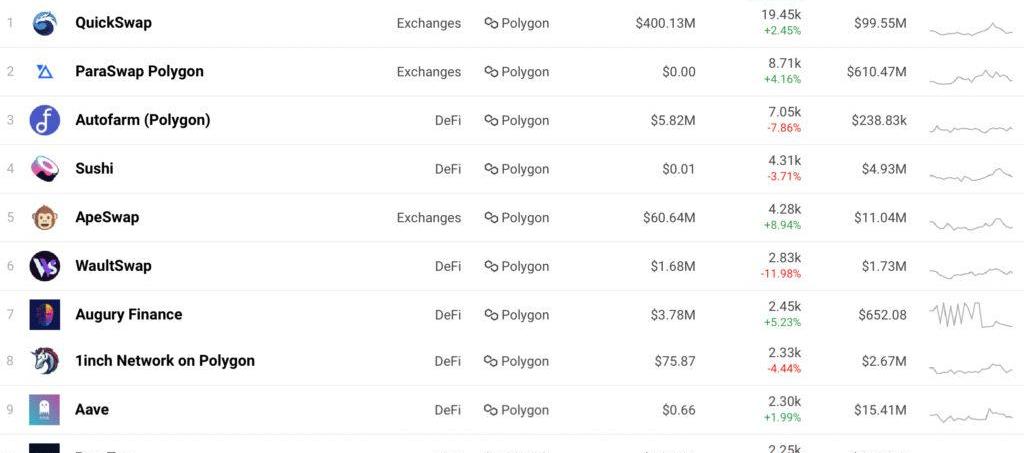Open the QuickSwap activity sparkline chart
This screenshot has height=453, width=1024.
[971, 29]
